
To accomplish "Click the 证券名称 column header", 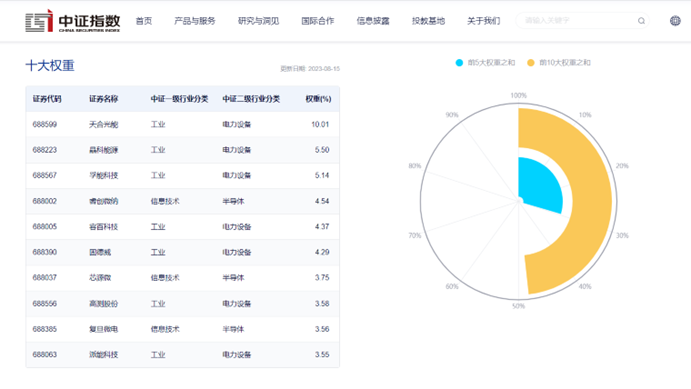I will tap(104, 99).
